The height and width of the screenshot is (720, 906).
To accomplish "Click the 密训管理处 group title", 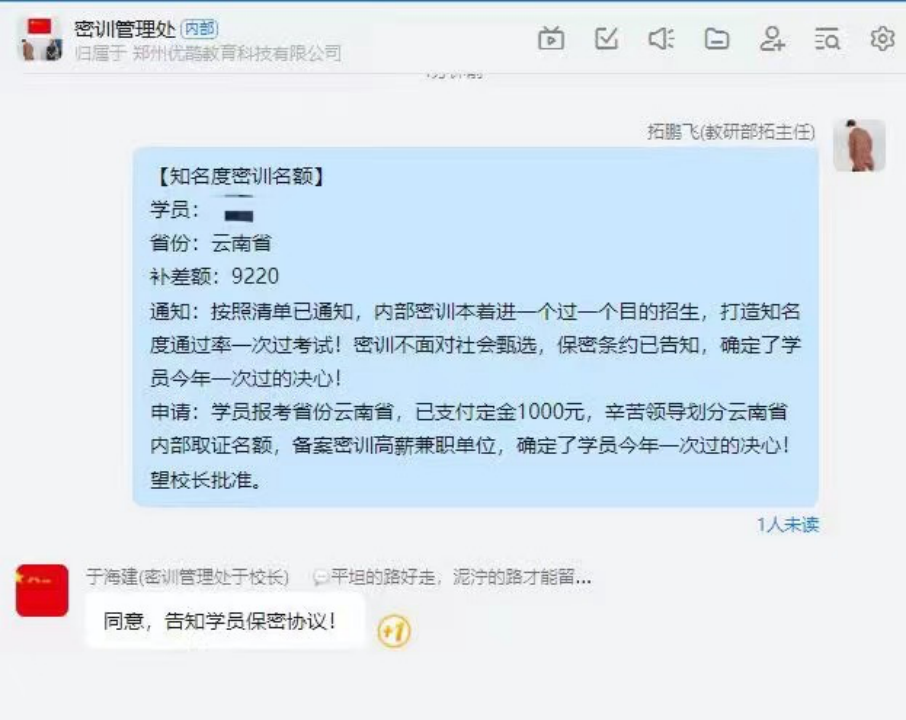I will [x=125, y=29].
